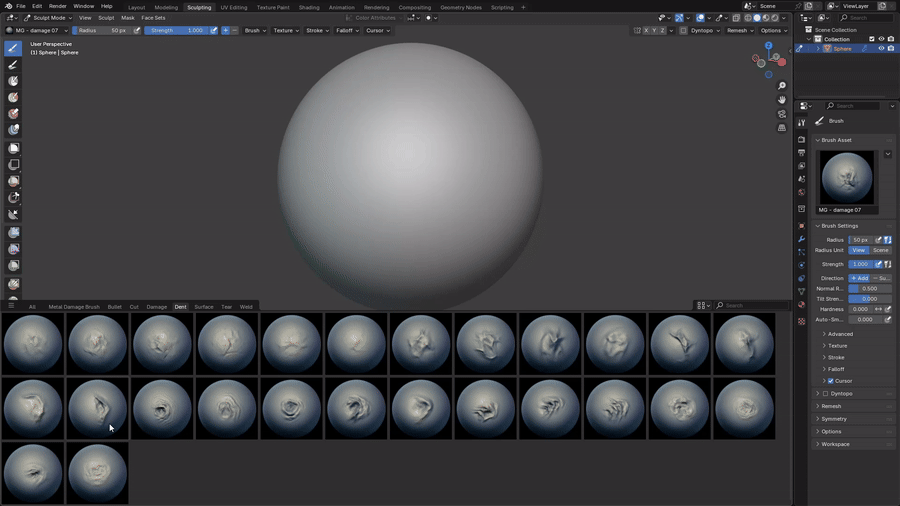This screenshot has width=900, height=506.
Task: Open the Material properties tab icon
Action: (x=801, y=305)
